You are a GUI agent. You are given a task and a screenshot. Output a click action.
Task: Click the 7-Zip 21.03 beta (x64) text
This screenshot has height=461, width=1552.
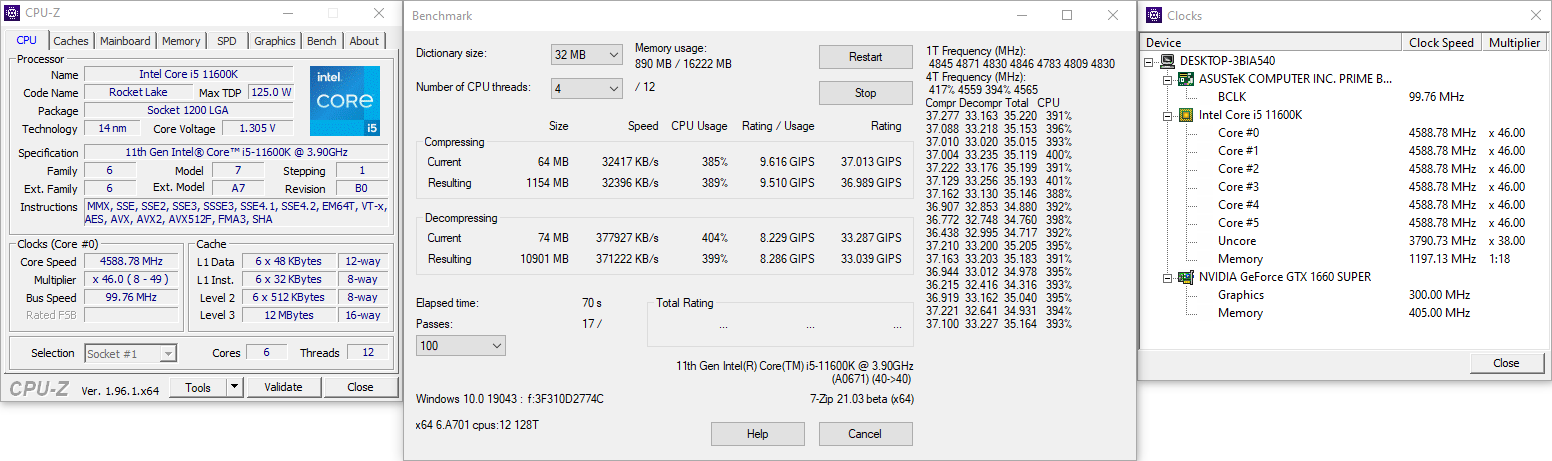[x=861, y=400]
